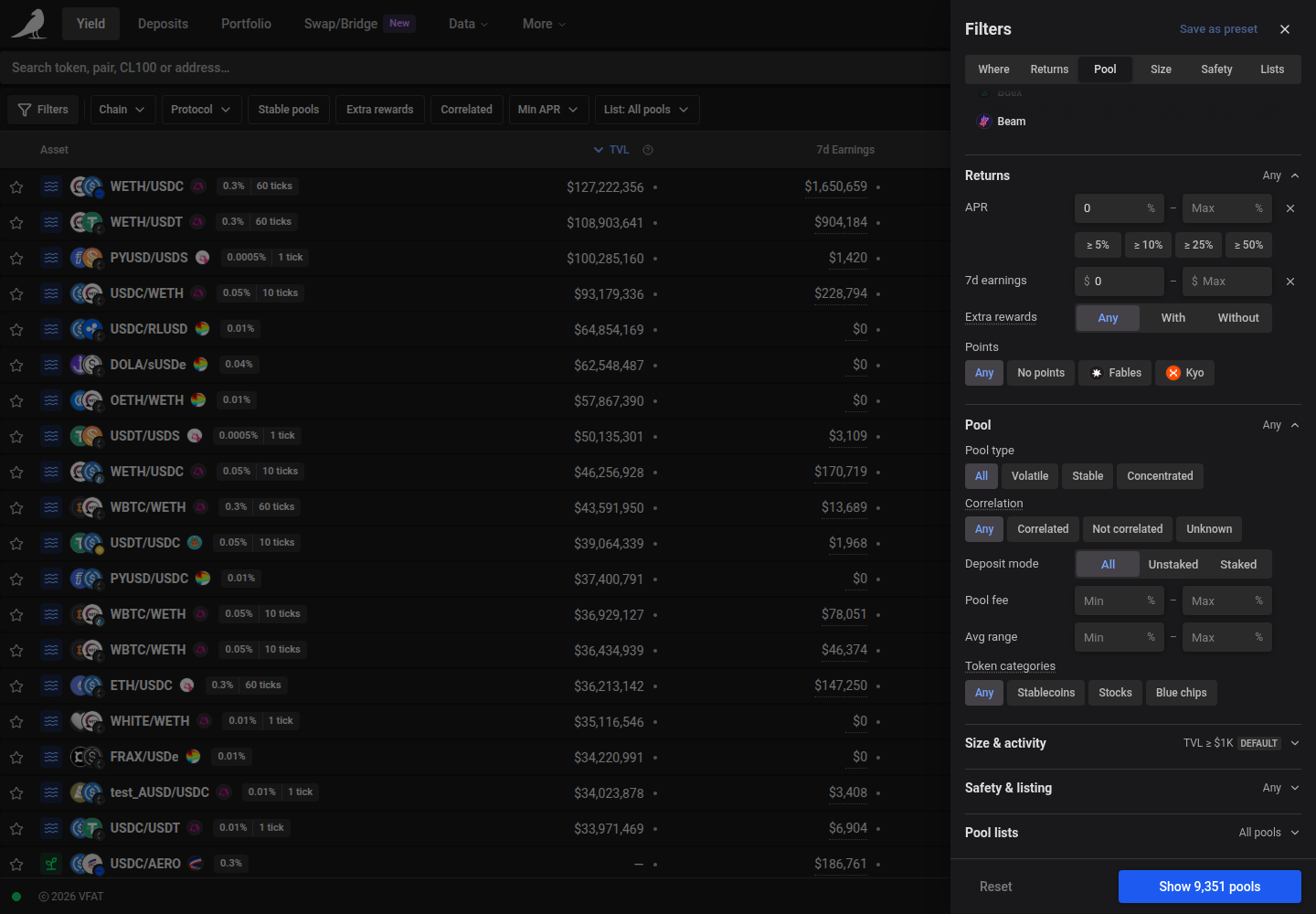Select the Beam chain option
The height and width of the screenshot is (914, 1316).
(1003, 122)
